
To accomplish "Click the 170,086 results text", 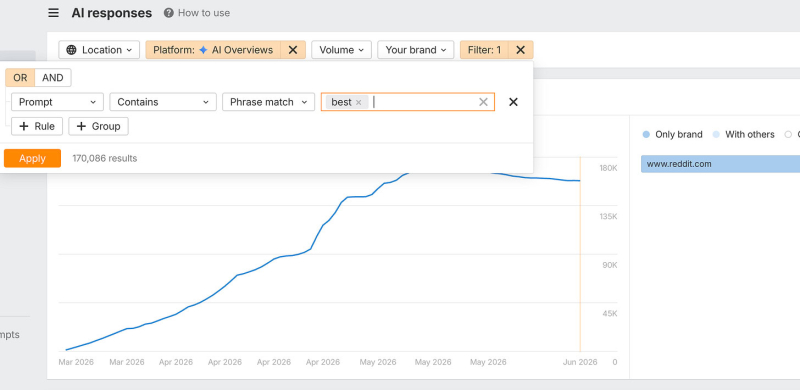I will 105,158.
